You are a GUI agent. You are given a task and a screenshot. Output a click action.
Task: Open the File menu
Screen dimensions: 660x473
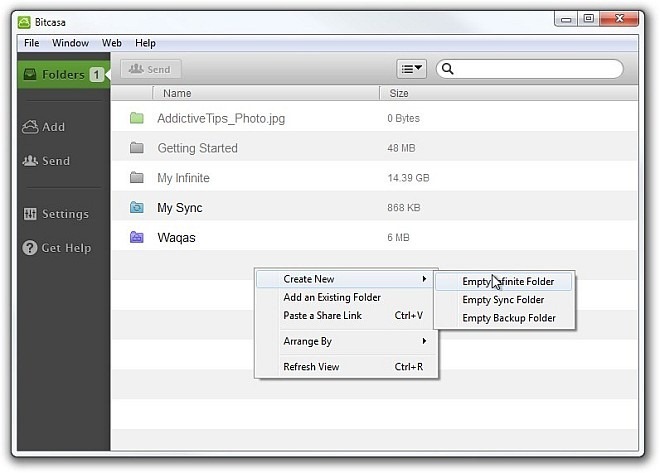coord(32,43)
